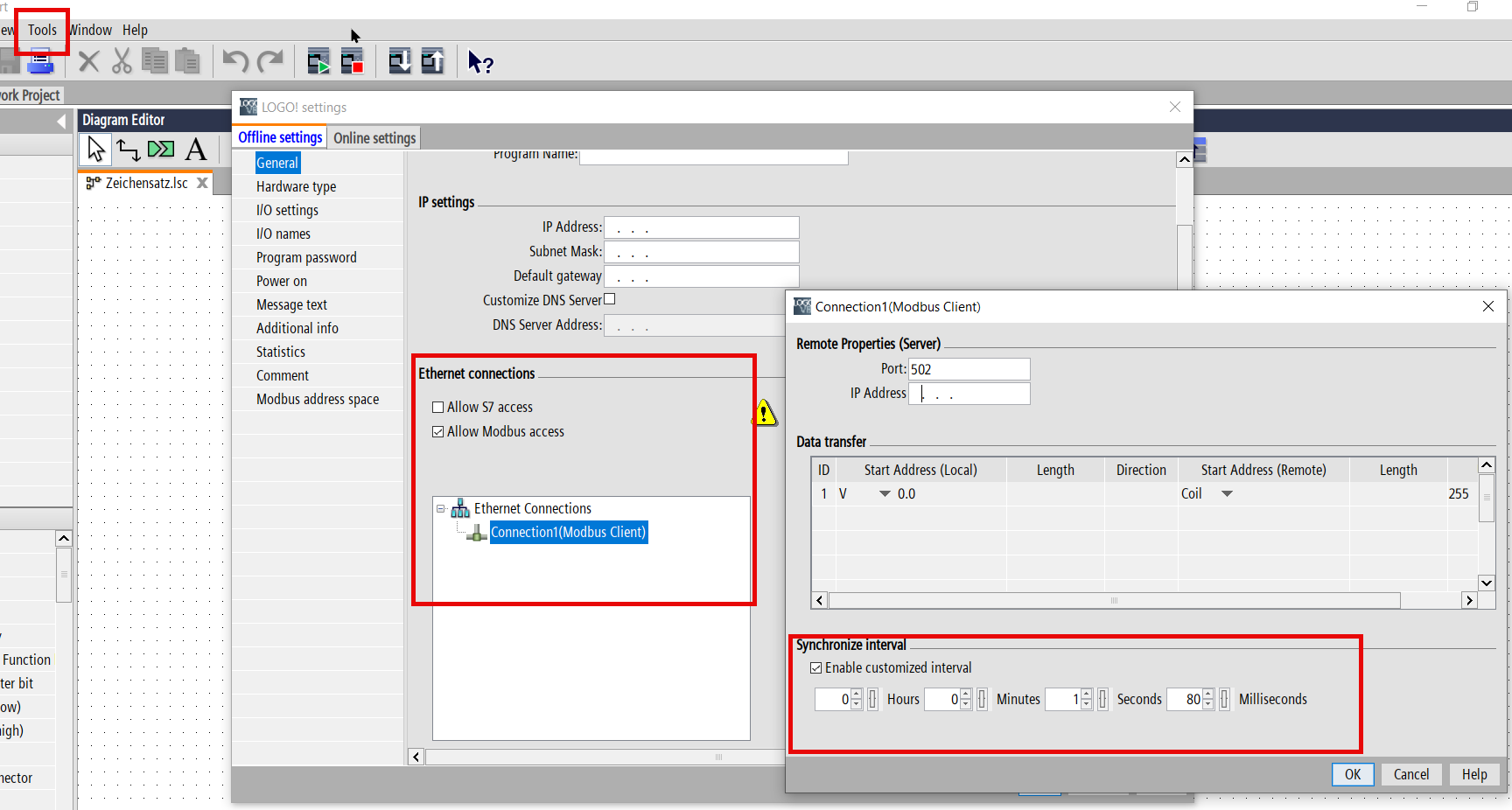Collapse the Ethernet Connections tree node
Viewport: 1512px width, 810px height.
pos(441,509)
